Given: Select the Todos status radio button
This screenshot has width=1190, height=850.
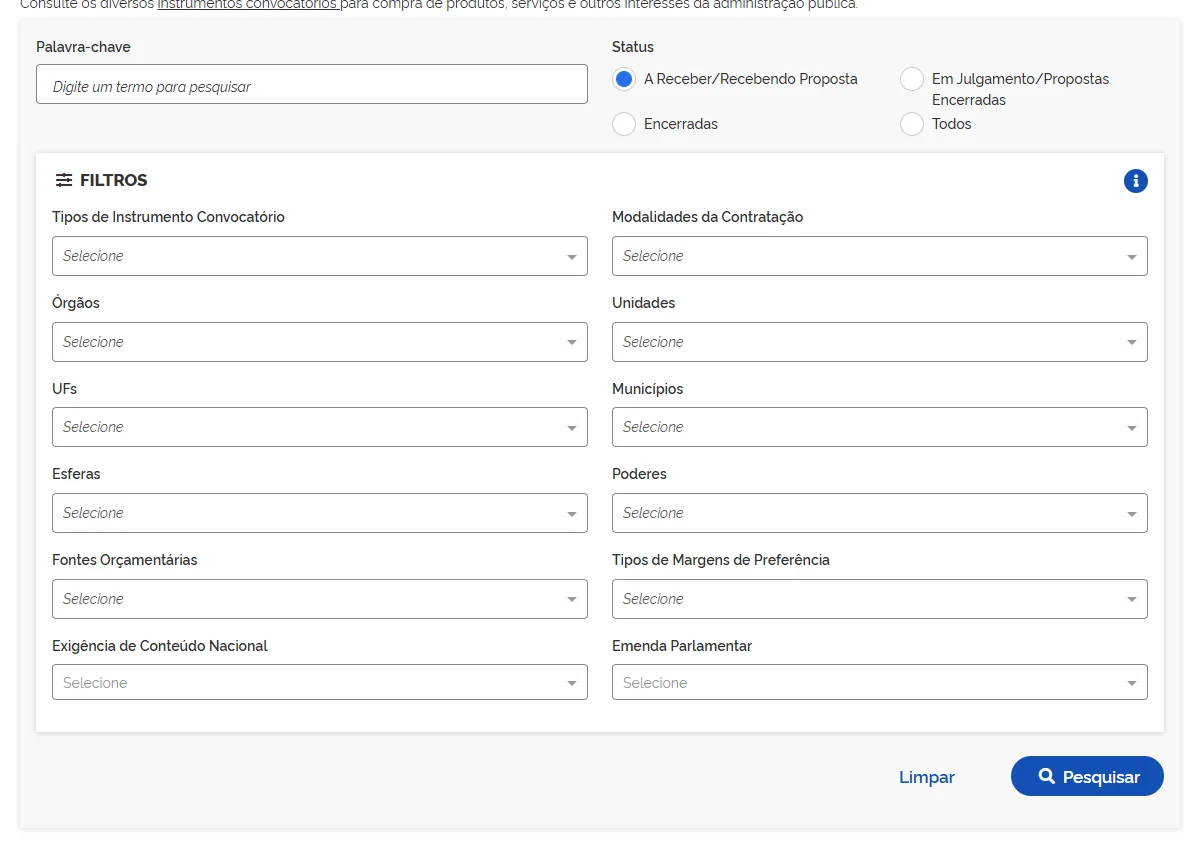Looking at the screenshot, I should 911,124.
